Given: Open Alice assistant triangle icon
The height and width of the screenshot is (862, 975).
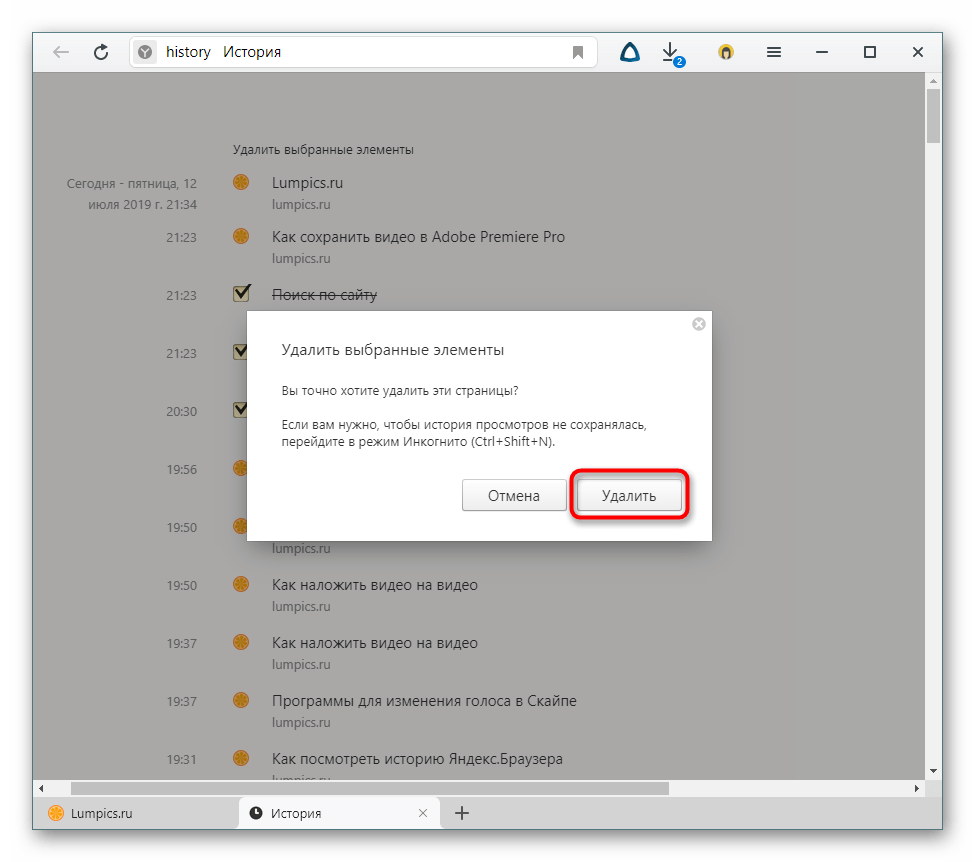Looking at the screenshot, I should [629, 53].
